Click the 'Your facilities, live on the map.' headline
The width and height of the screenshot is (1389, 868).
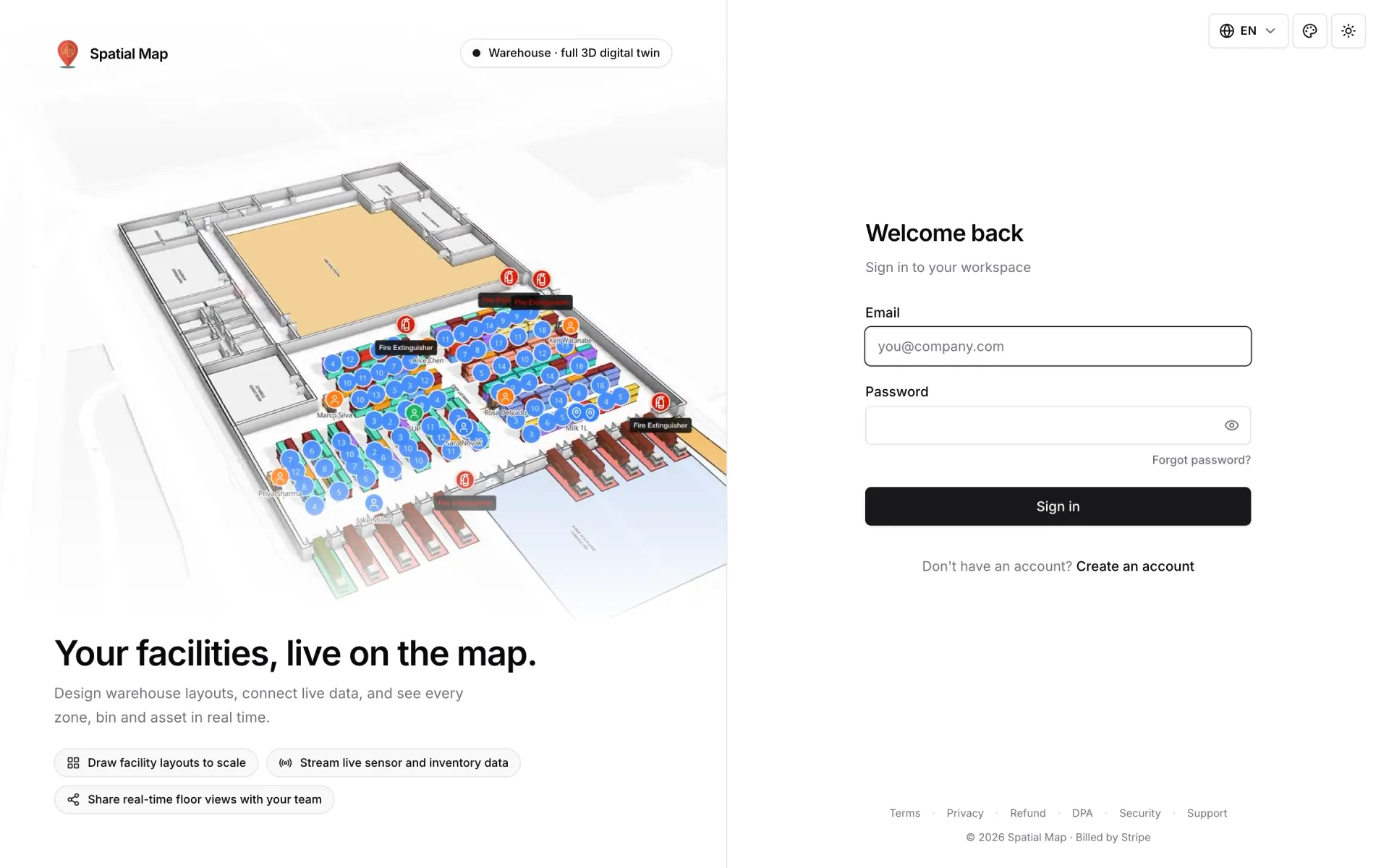click(295, 653)
